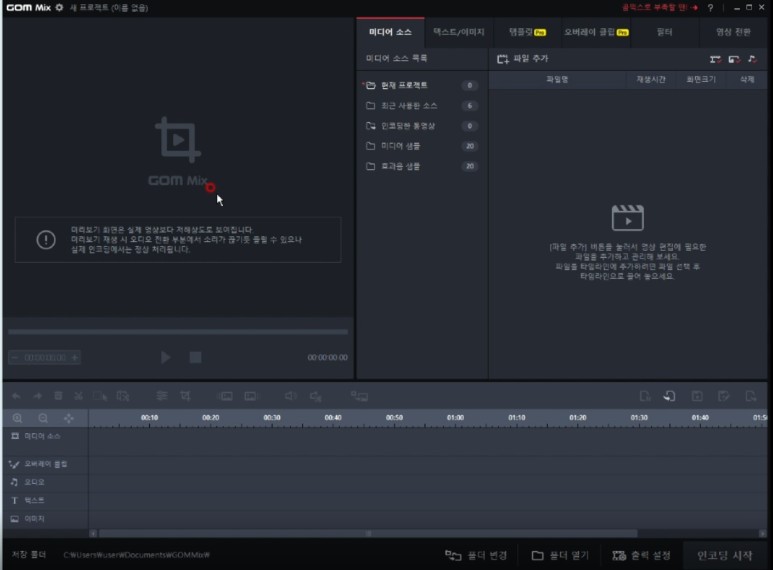Toggle image files filter icon

point(734,59)
